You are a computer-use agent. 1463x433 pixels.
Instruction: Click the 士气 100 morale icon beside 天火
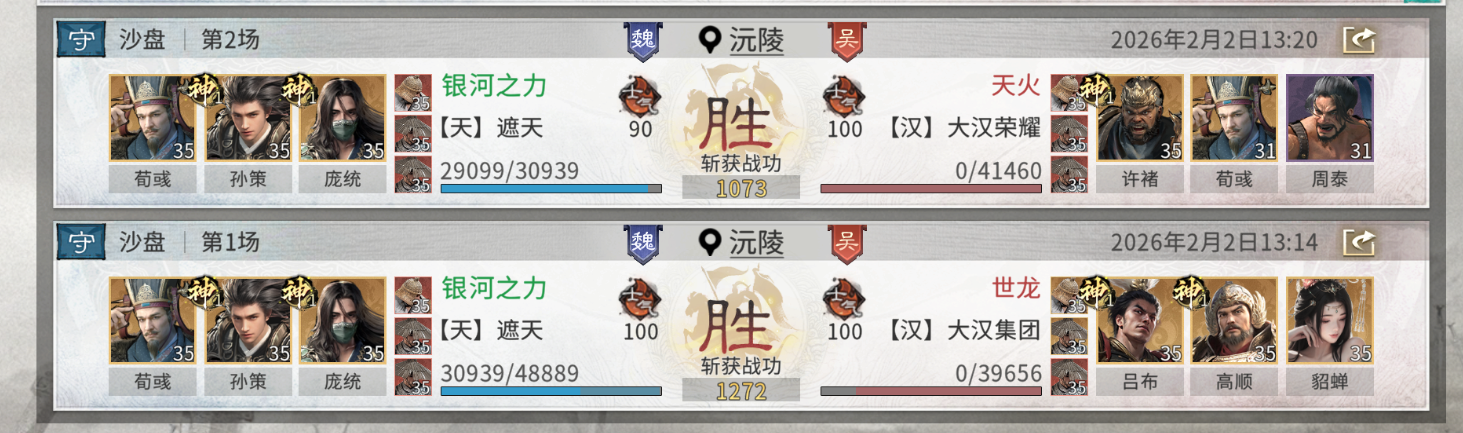pos(844,96)
